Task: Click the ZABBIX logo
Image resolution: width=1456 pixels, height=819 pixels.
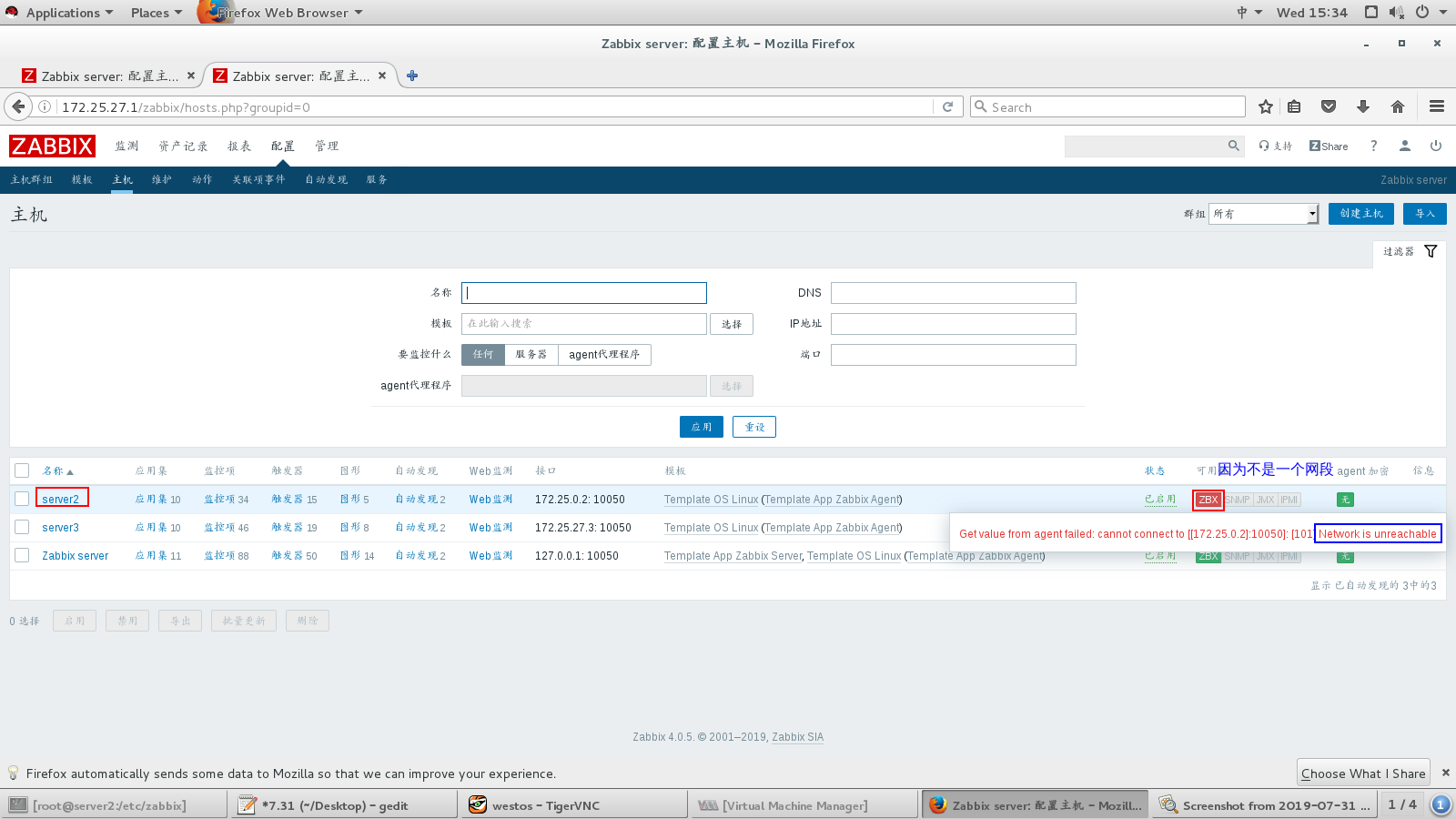Action: [x=52, y=146]
